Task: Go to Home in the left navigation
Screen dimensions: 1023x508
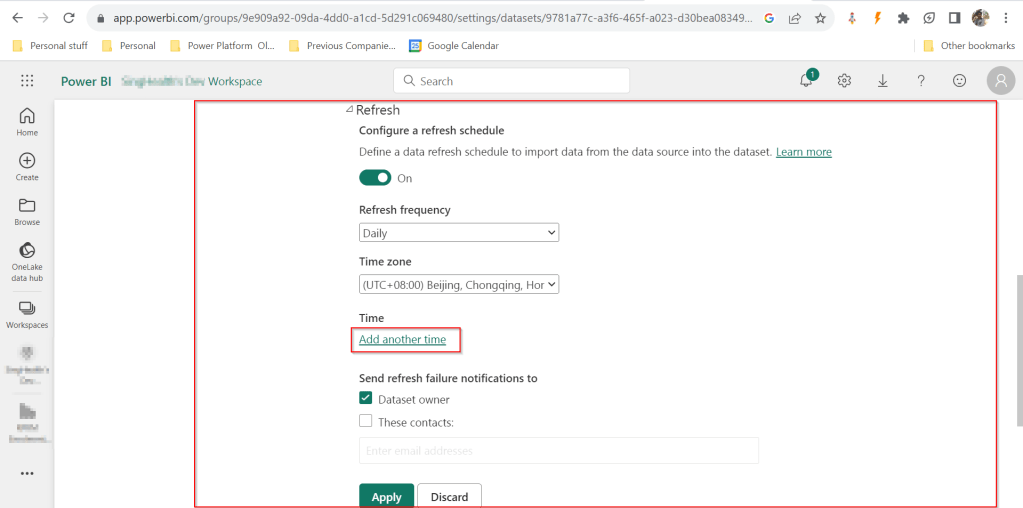Action: (27, 116)
